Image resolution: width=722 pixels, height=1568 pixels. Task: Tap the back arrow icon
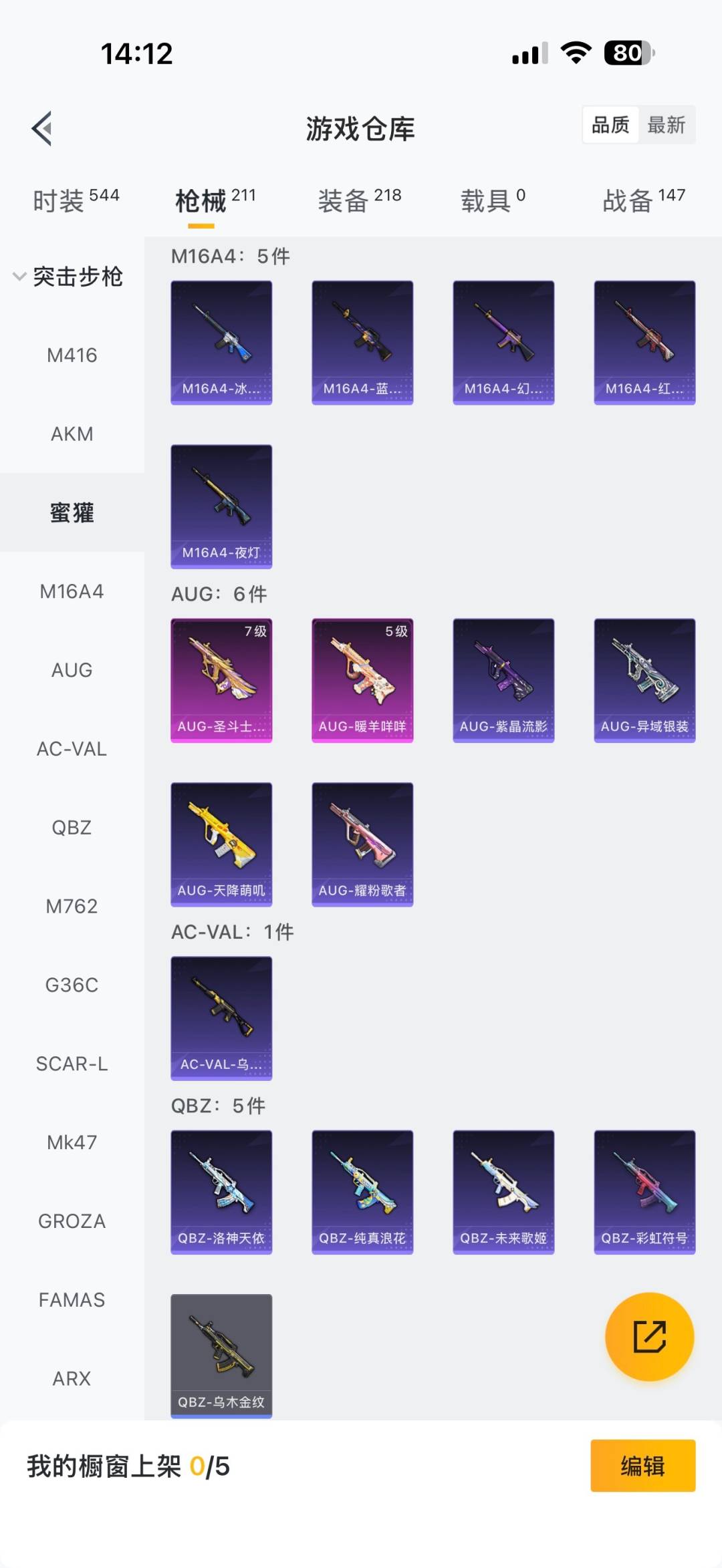tap(41, 128)
